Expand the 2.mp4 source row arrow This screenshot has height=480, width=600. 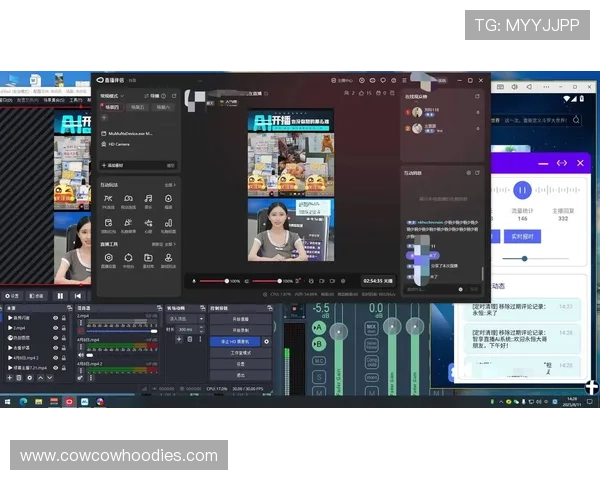click(x=10, y=328)
